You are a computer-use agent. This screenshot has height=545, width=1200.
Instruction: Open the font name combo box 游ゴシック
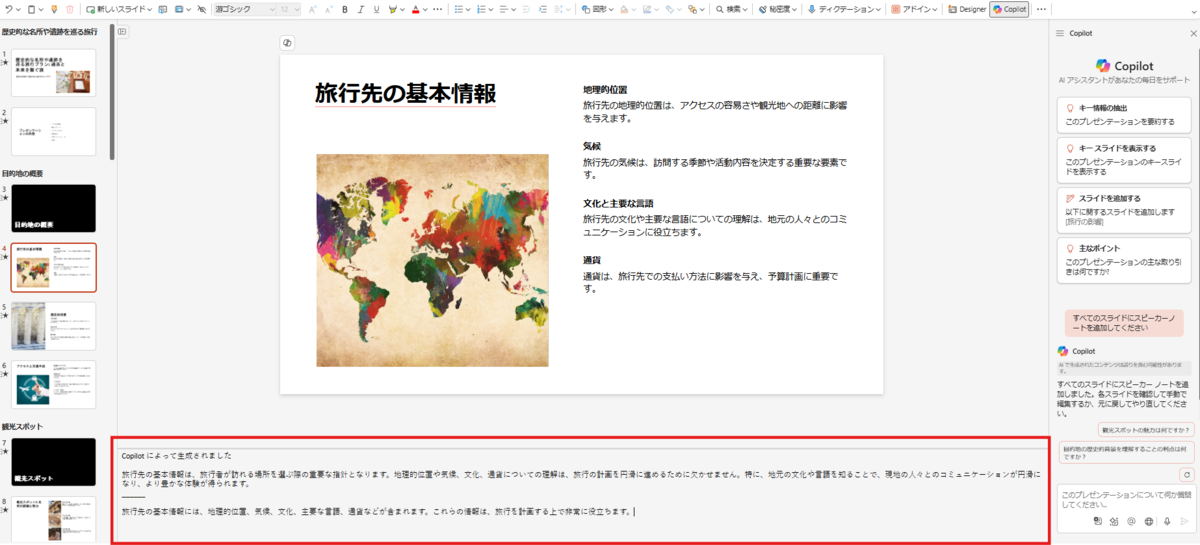(245, 9)
